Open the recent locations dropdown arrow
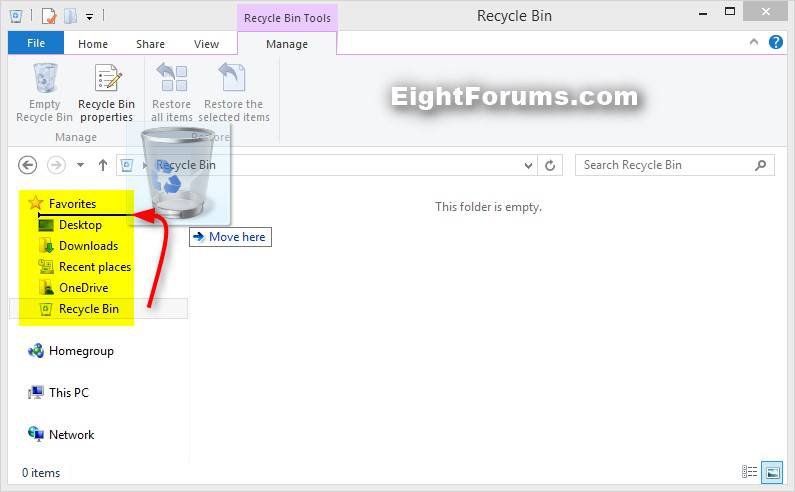 click(80, 165)
